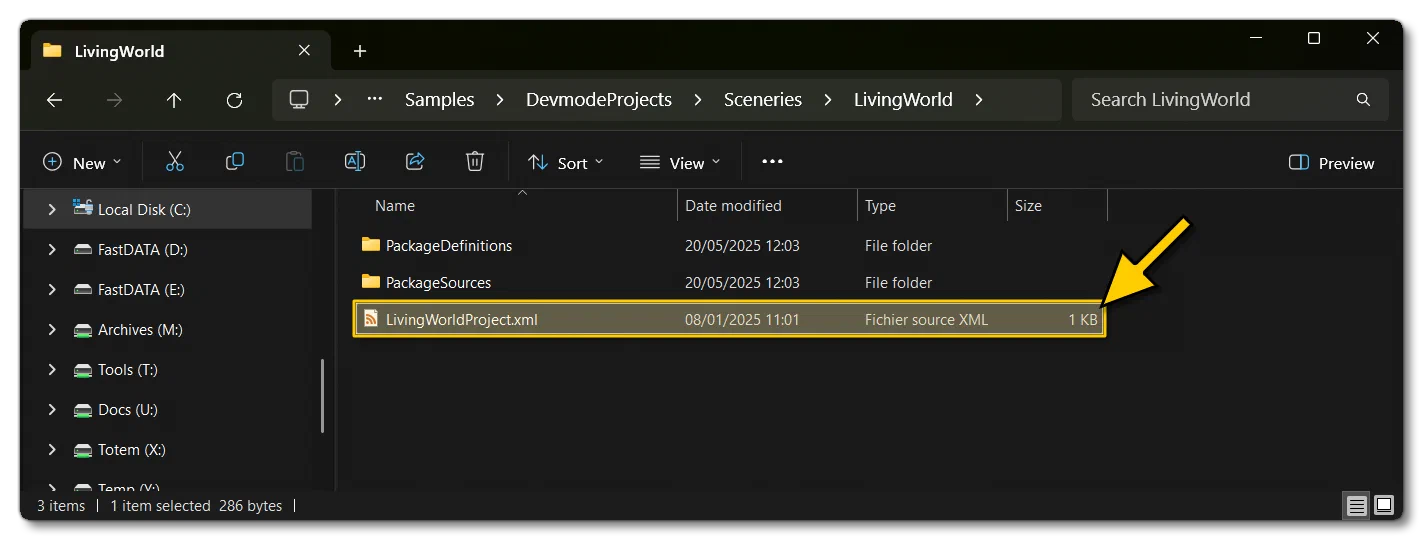
Task: Click the Cut scissors icon
Action: pyautogui.click(x=175, y=162)
